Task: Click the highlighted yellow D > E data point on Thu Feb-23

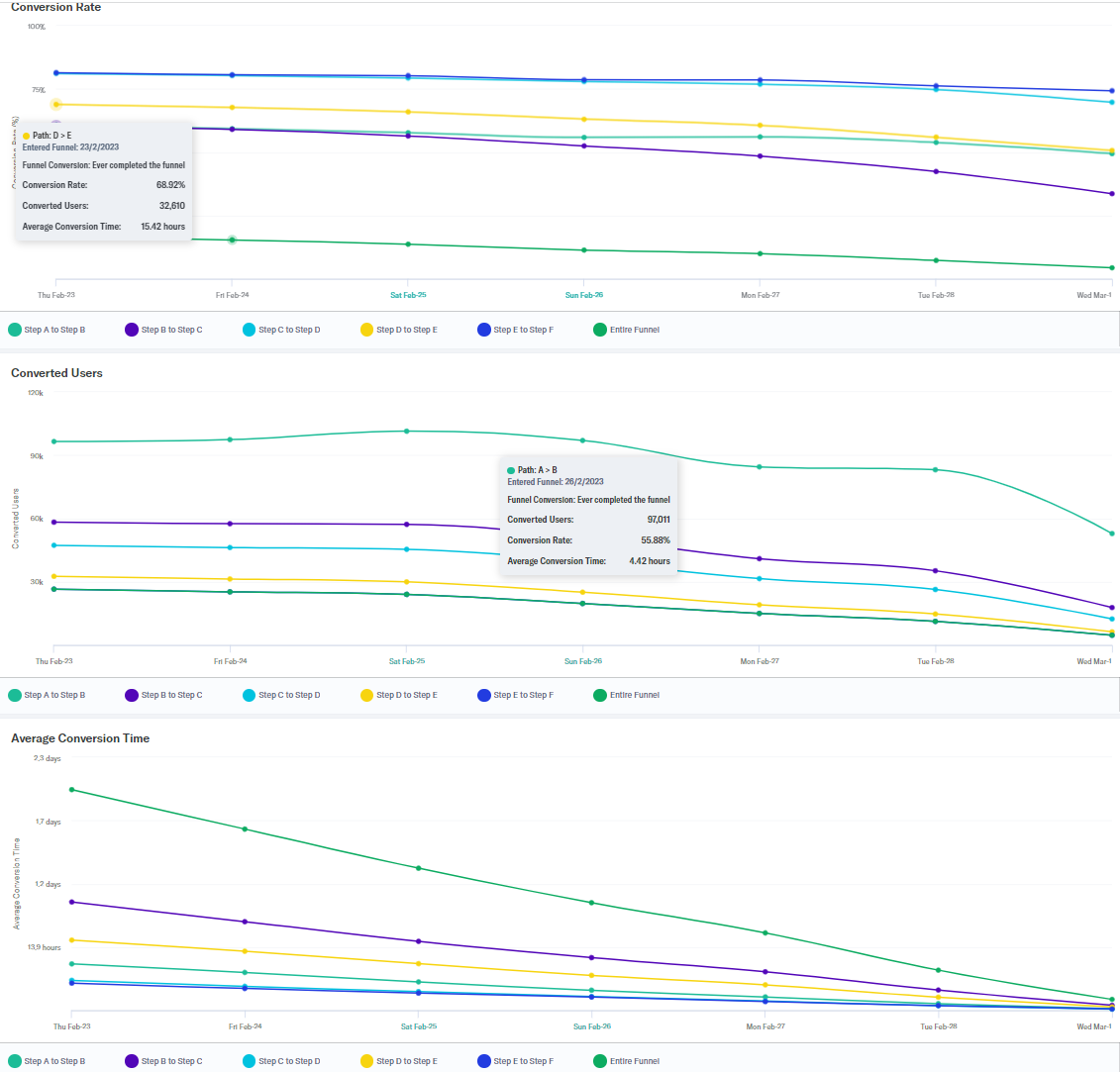Action: [x=56, y=103]
